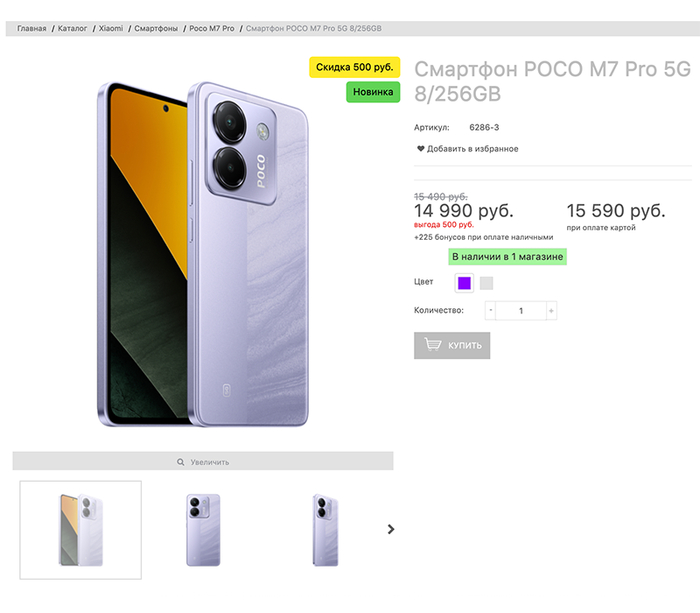Select second thumbnail of phone back

pos(203,530)
